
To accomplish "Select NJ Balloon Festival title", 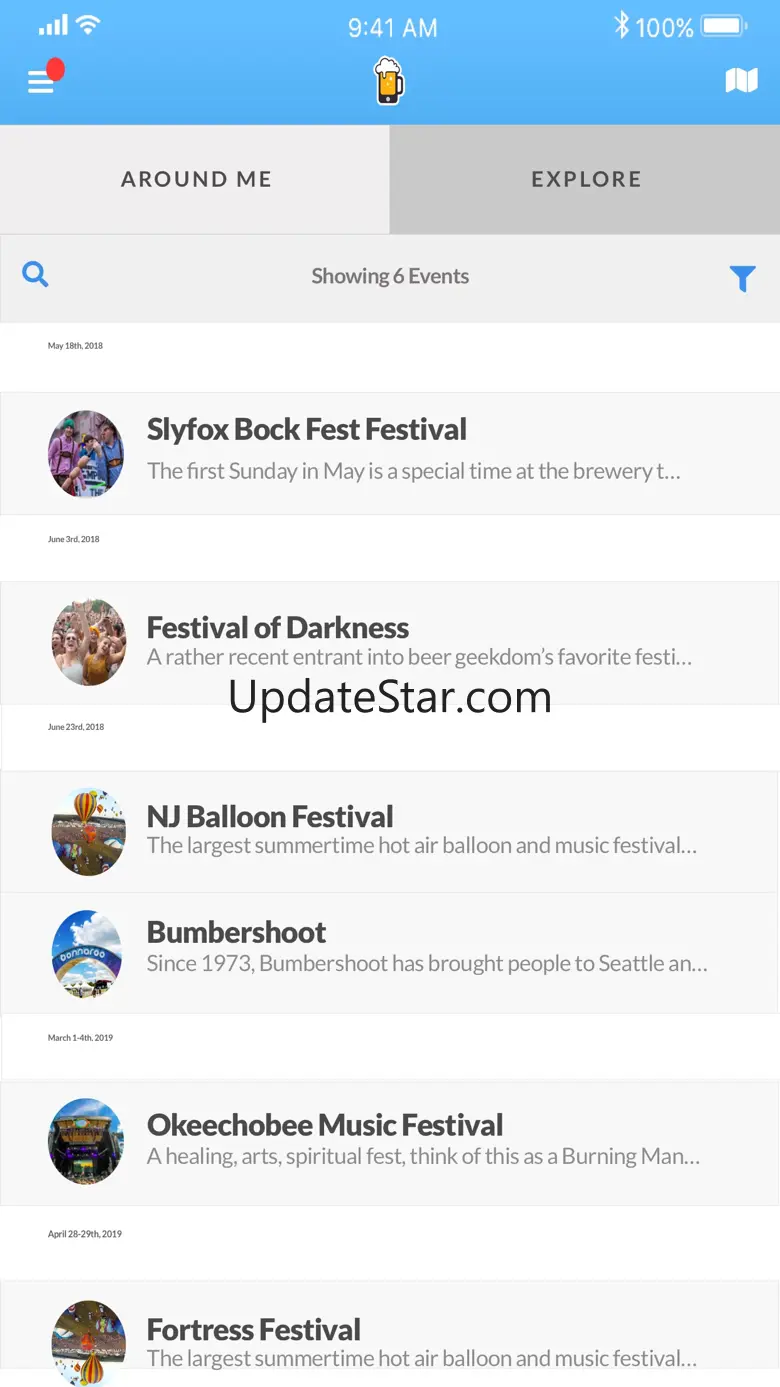I will click(x=270, y=817).
